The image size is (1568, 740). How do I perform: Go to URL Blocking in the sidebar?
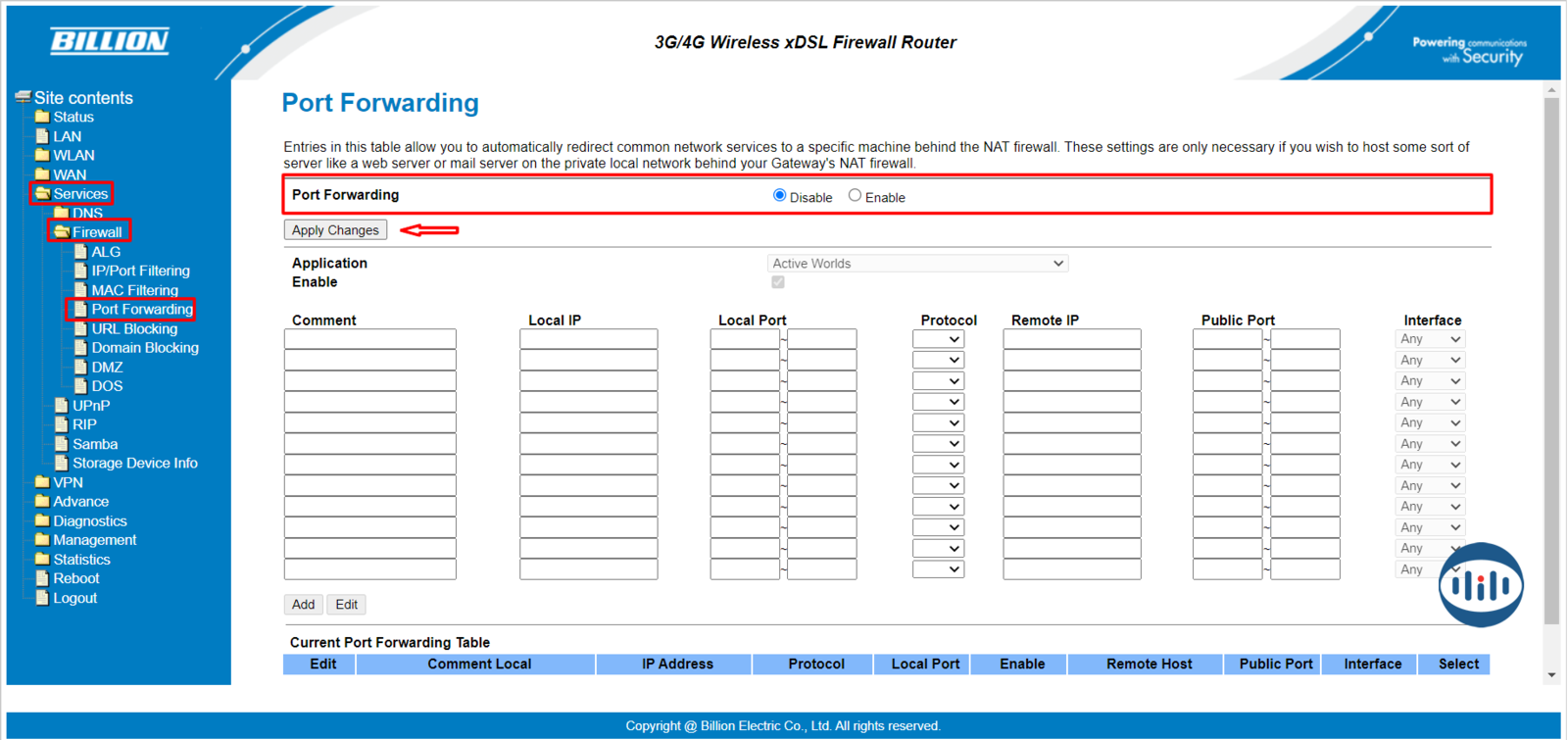(134, 329)
